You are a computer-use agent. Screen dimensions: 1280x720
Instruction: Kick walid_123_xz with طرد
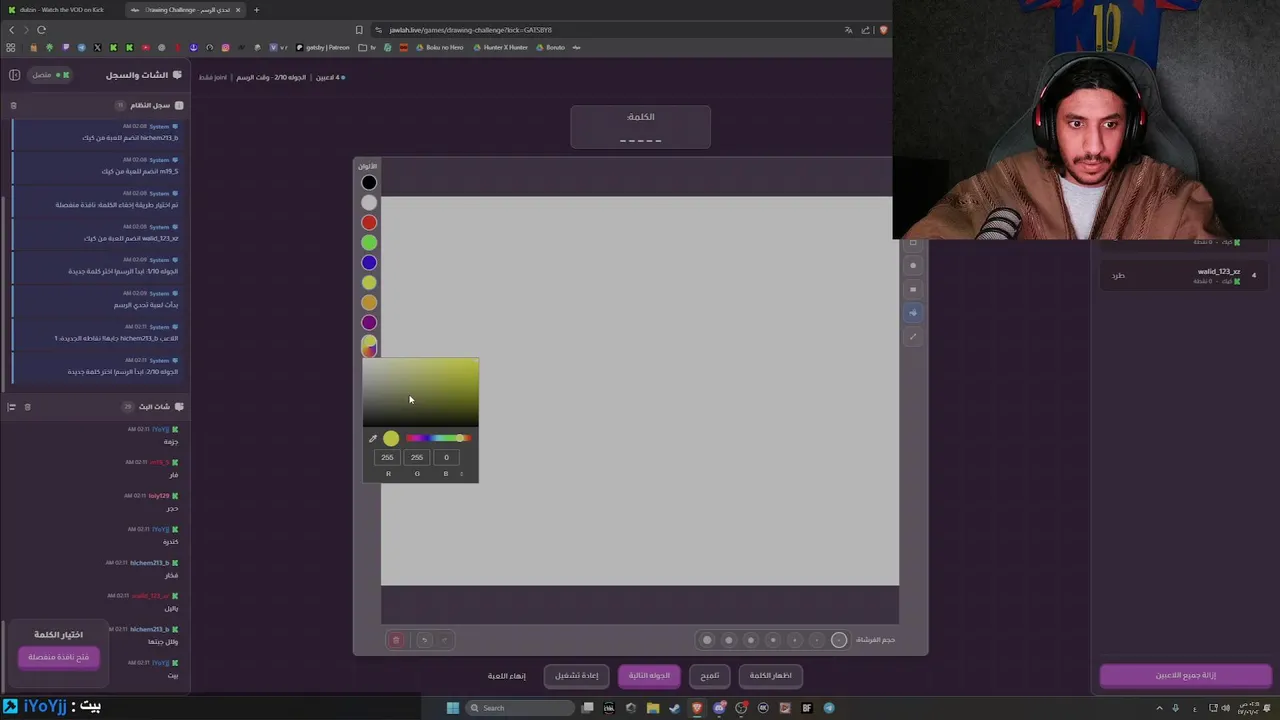click(x=1118, y=275)
